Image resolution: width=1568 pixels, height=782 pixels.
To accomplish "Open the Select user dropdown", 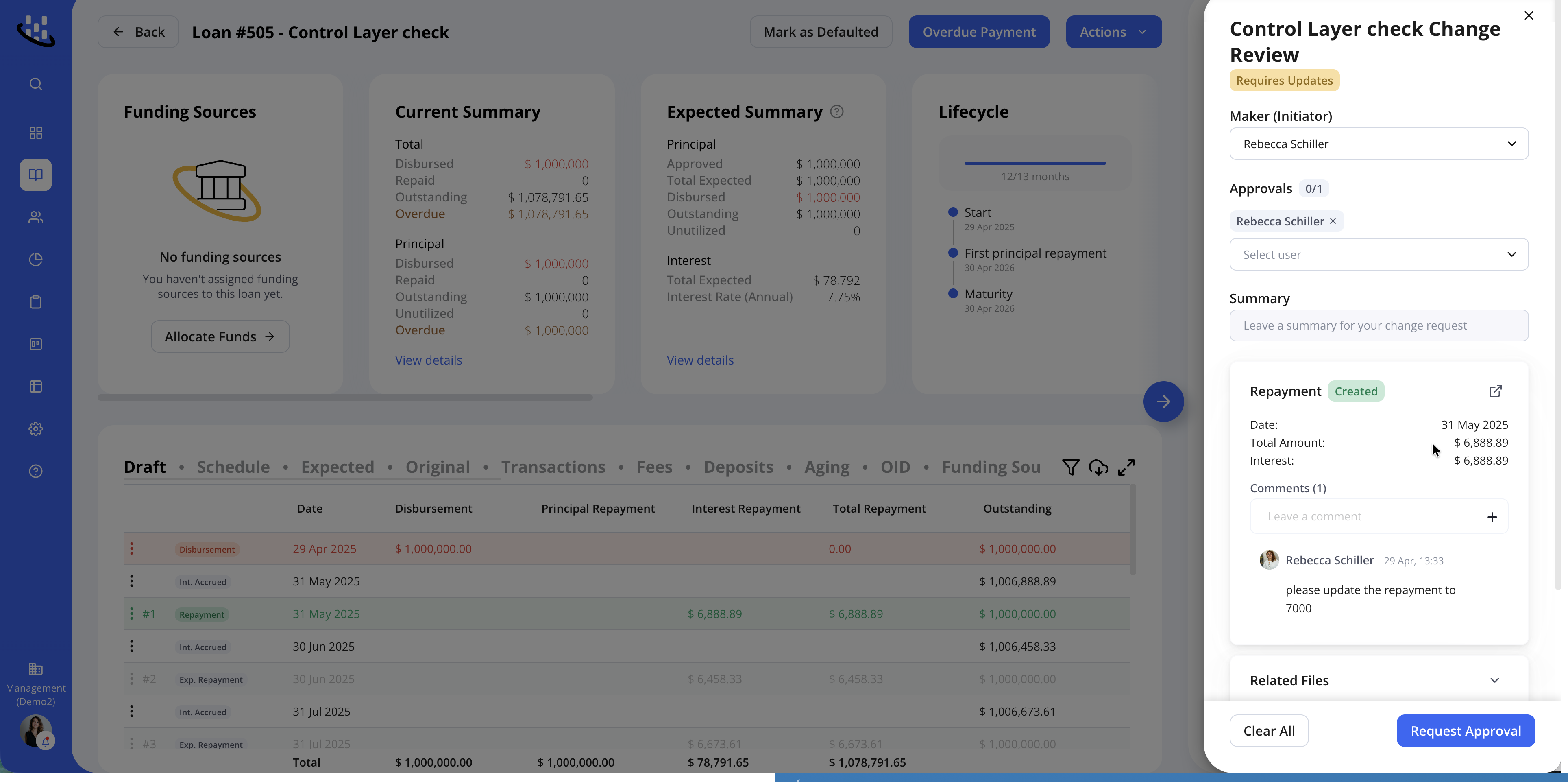I will click(x=1379, y=255).
